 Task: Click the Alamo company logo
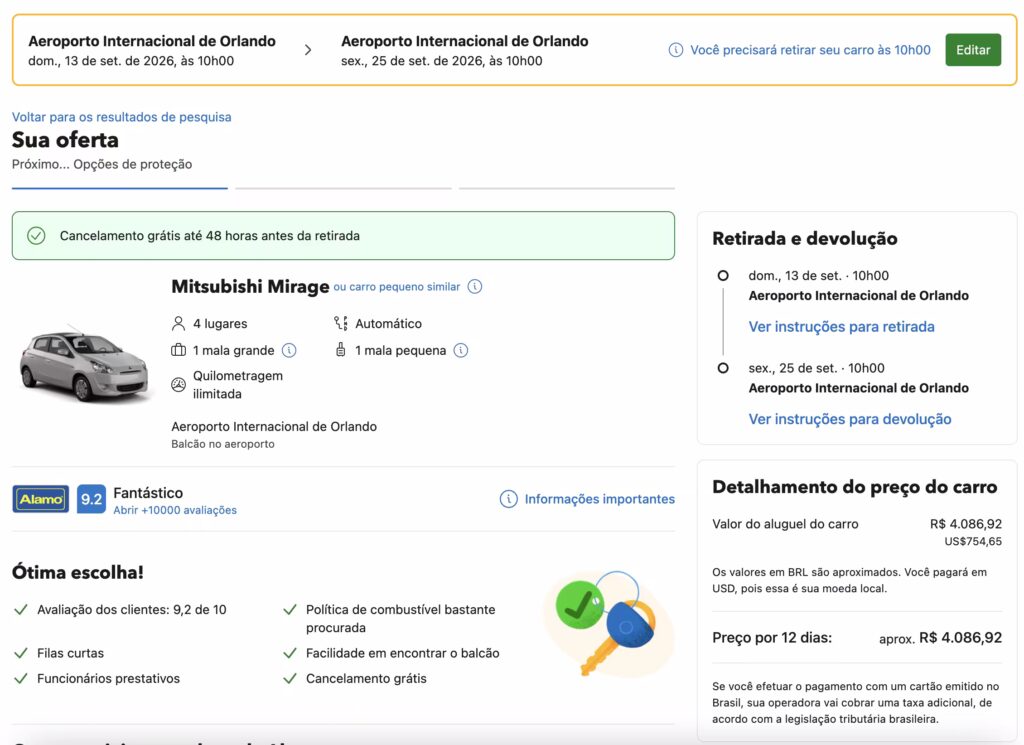(x=41, y=499)
